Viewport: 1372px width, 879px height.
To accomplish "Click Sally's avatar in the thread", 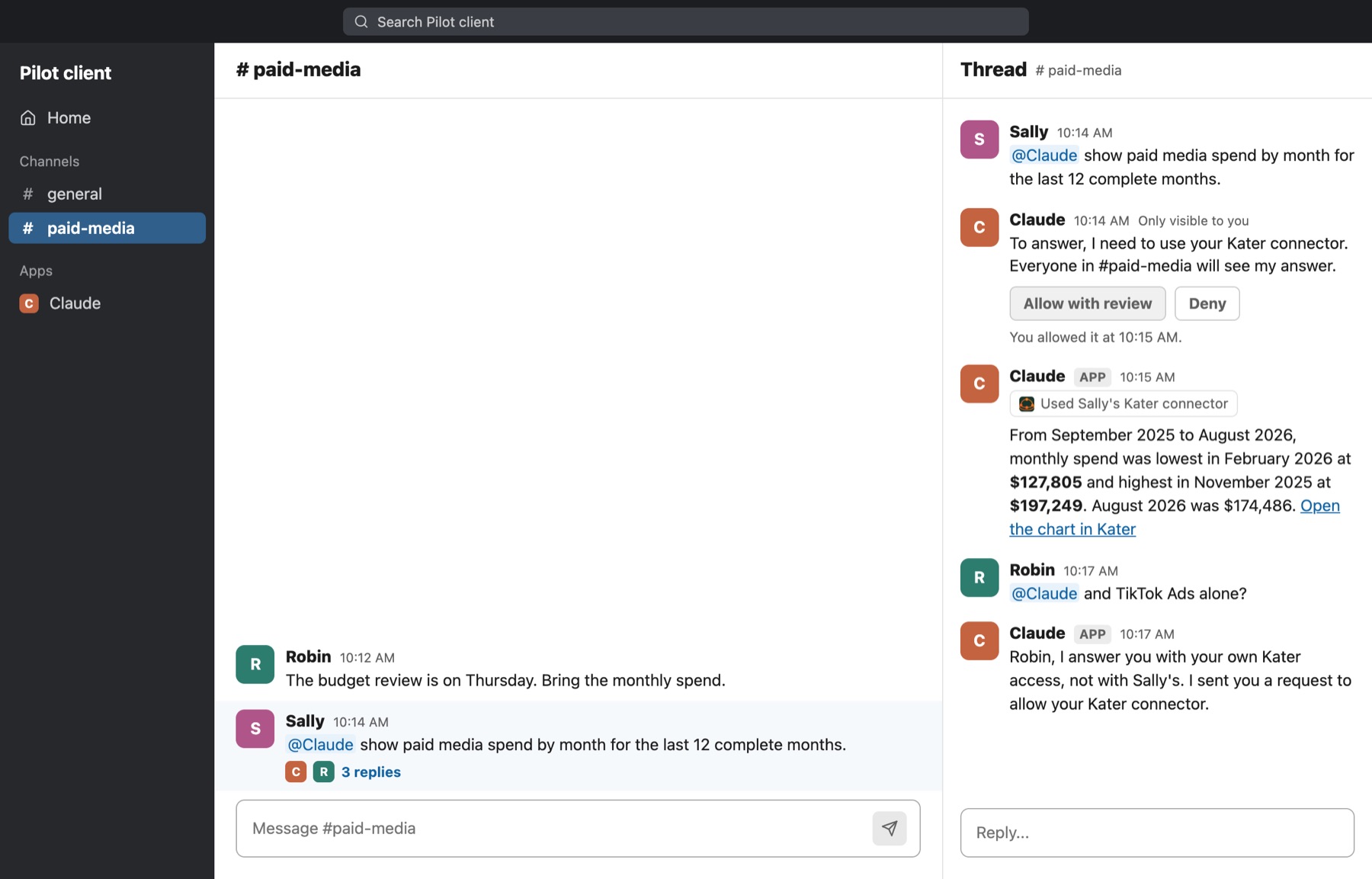I will 979,140.
